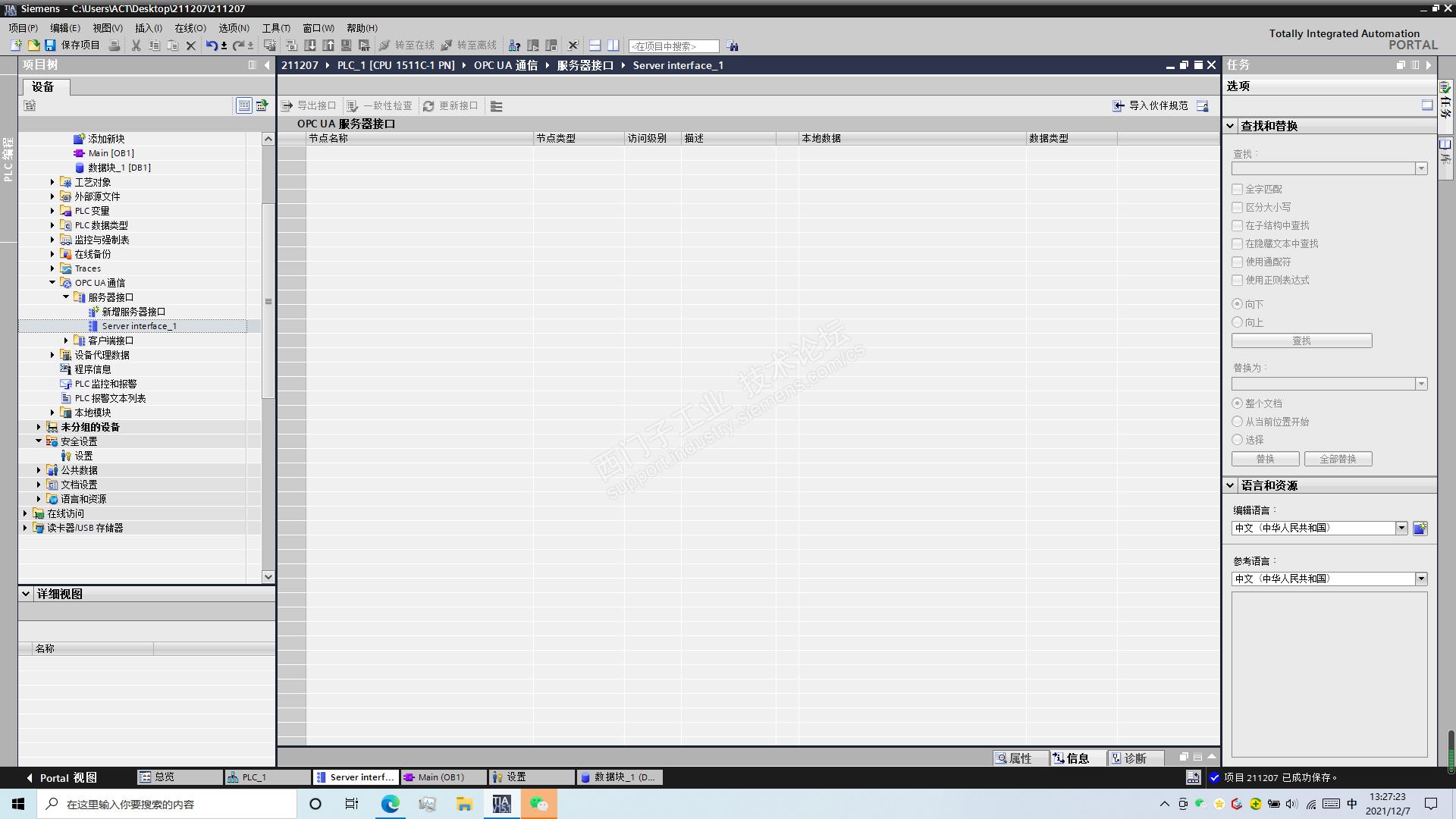Click the download to device icon
The width and height of the screenshot is (1456, 819).
coord(310,45)
